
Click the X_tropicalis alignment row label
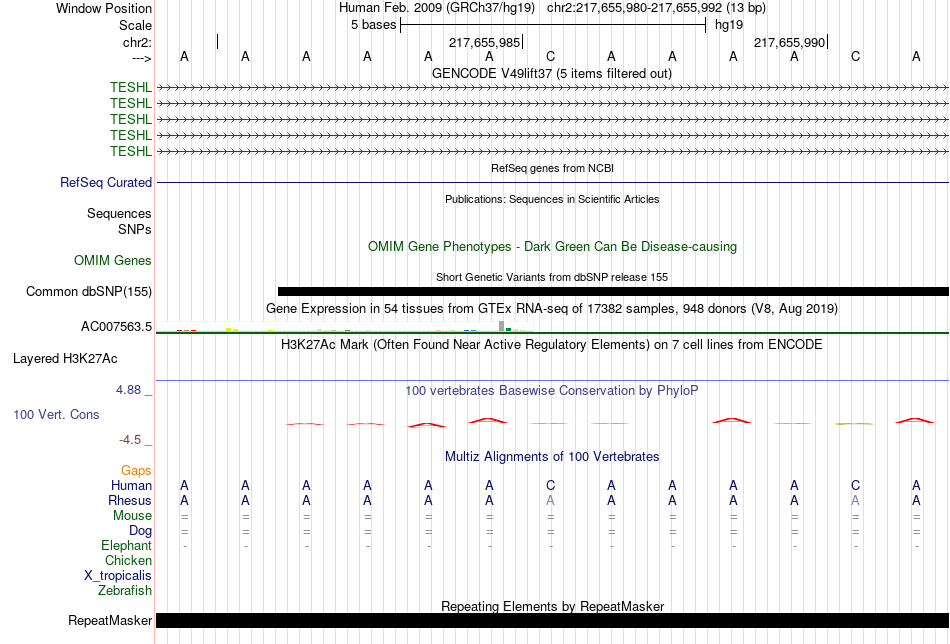[x=118, y=576]
